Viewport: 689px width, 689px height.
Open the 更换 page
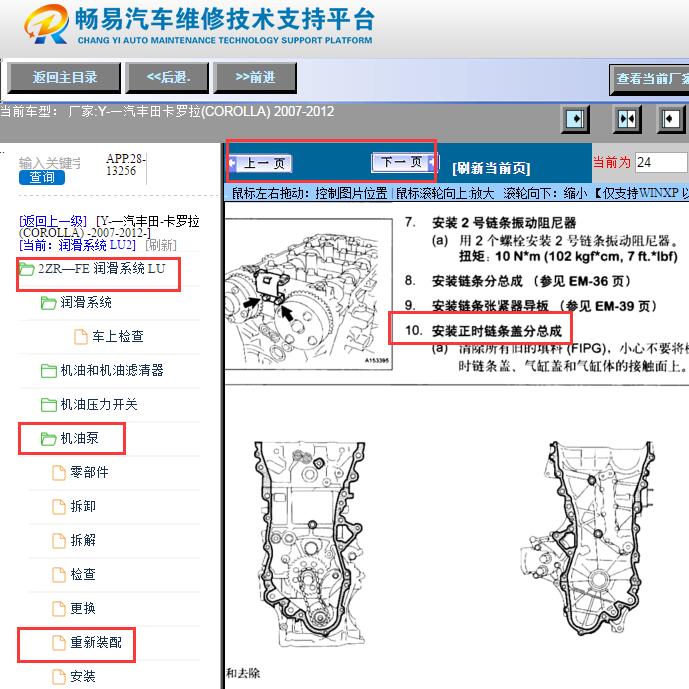pos(83,609)
